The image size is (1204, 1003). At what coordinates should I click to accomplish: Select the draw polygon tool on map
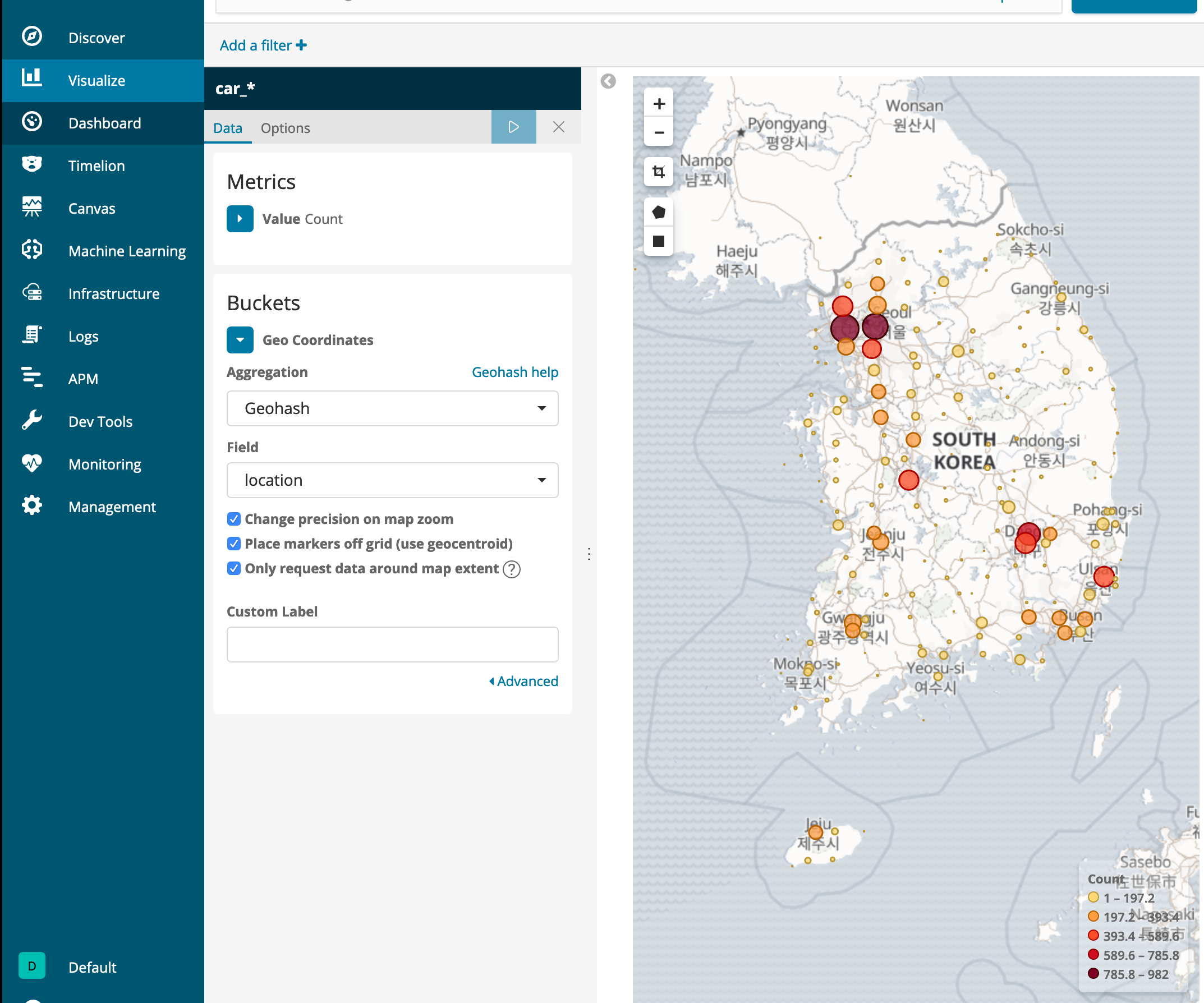tap(659, 212)
